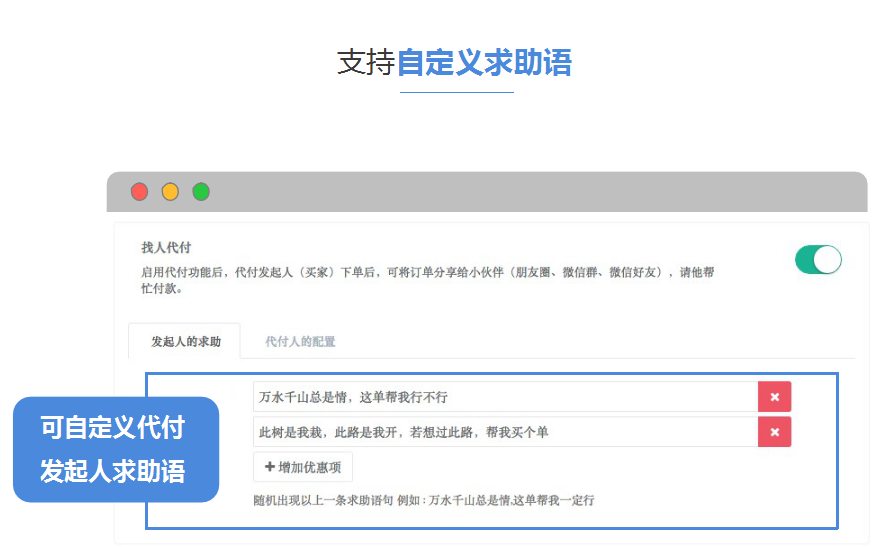896x547 pixels.
Task: Click the blue 自定义求助语 heading text
Action: click(484, 63)
